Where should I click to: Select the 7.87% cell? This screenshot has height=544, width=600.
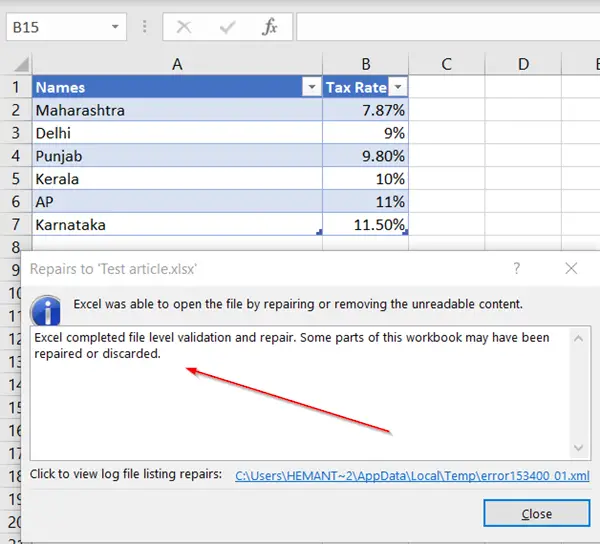365,110
